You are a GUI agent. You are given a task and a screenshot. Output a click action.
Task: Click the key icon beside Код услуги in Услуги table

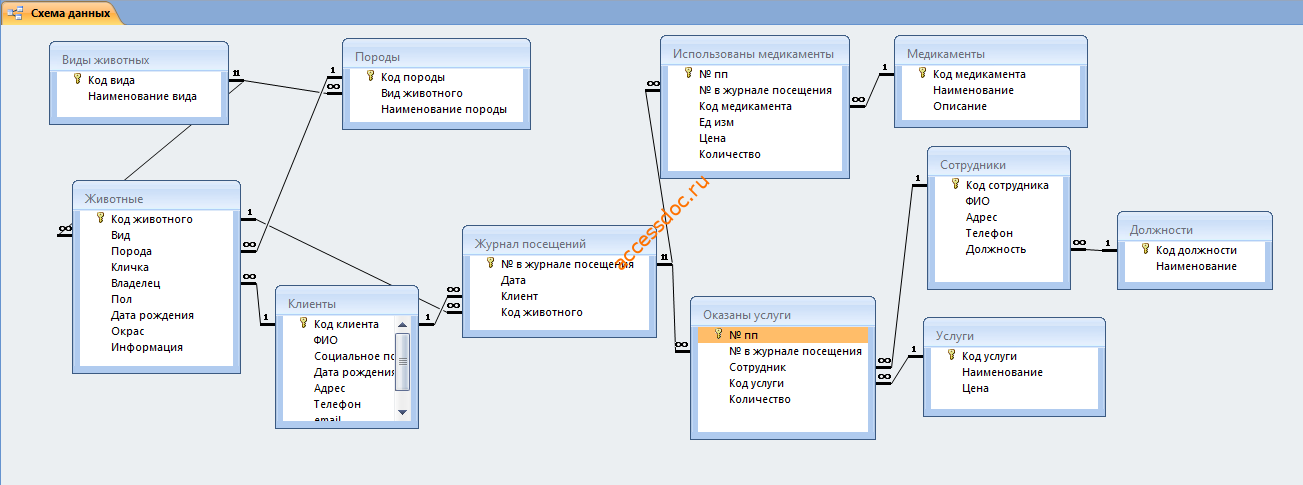(x=951, y=355)
